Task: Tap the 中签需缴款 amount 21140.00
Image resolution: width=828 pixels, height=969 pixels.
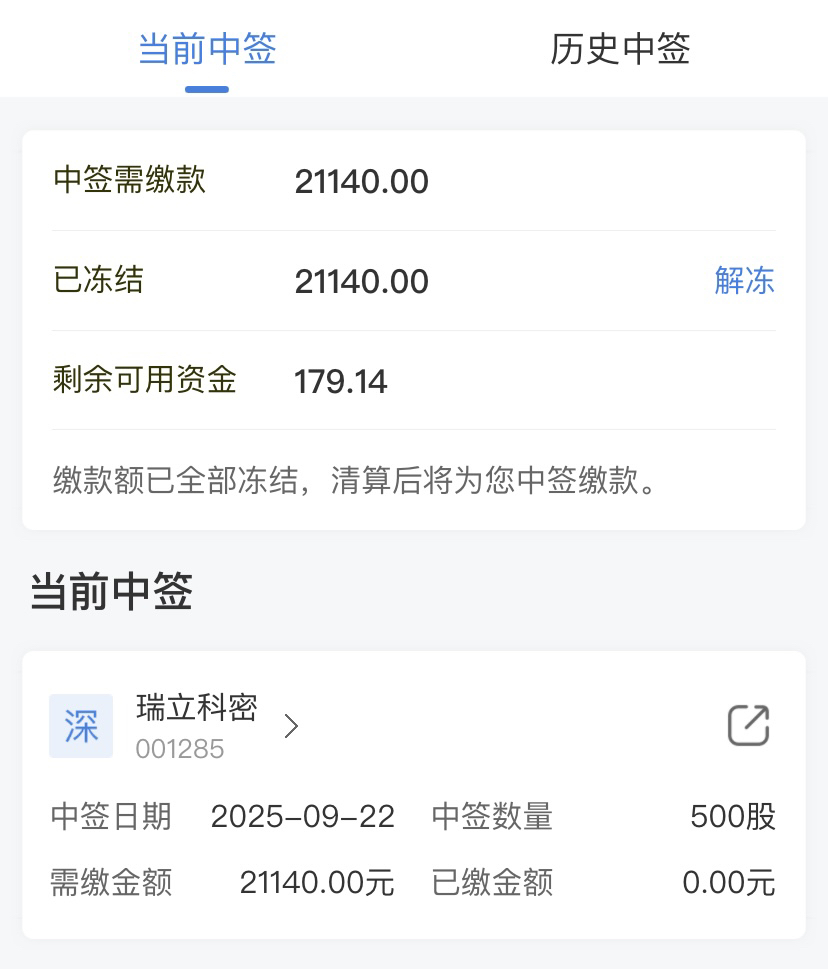Action: click(361, 182)
